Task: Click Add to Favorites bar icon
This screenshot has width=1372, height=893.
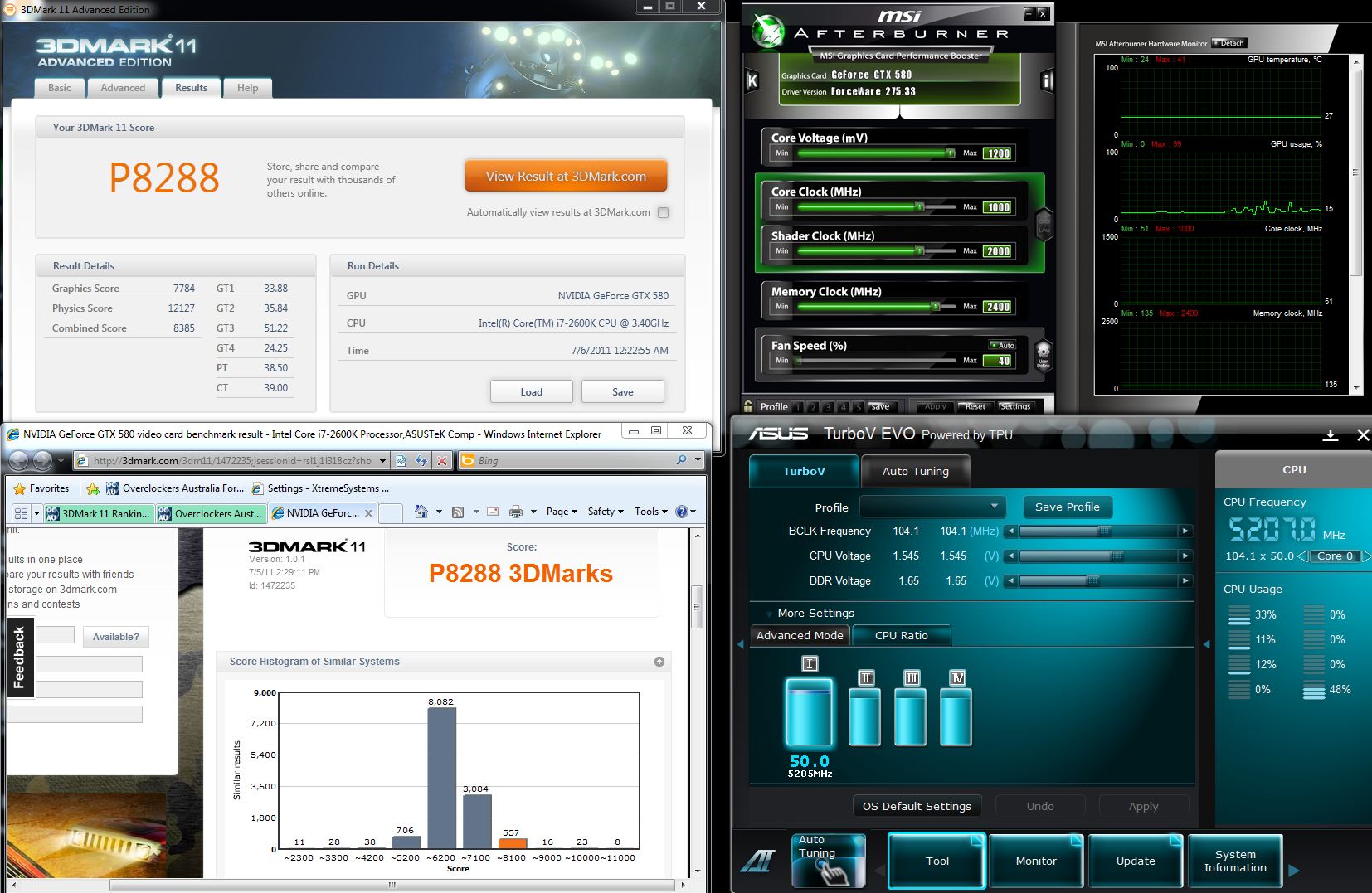Action: (x=93, y=488)
